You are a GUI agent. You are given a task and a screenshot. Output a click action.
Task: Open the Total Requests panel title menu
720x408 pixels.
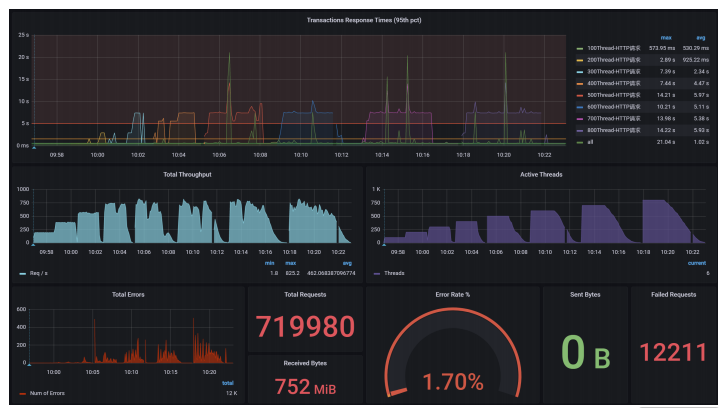(x=305, y=295)
